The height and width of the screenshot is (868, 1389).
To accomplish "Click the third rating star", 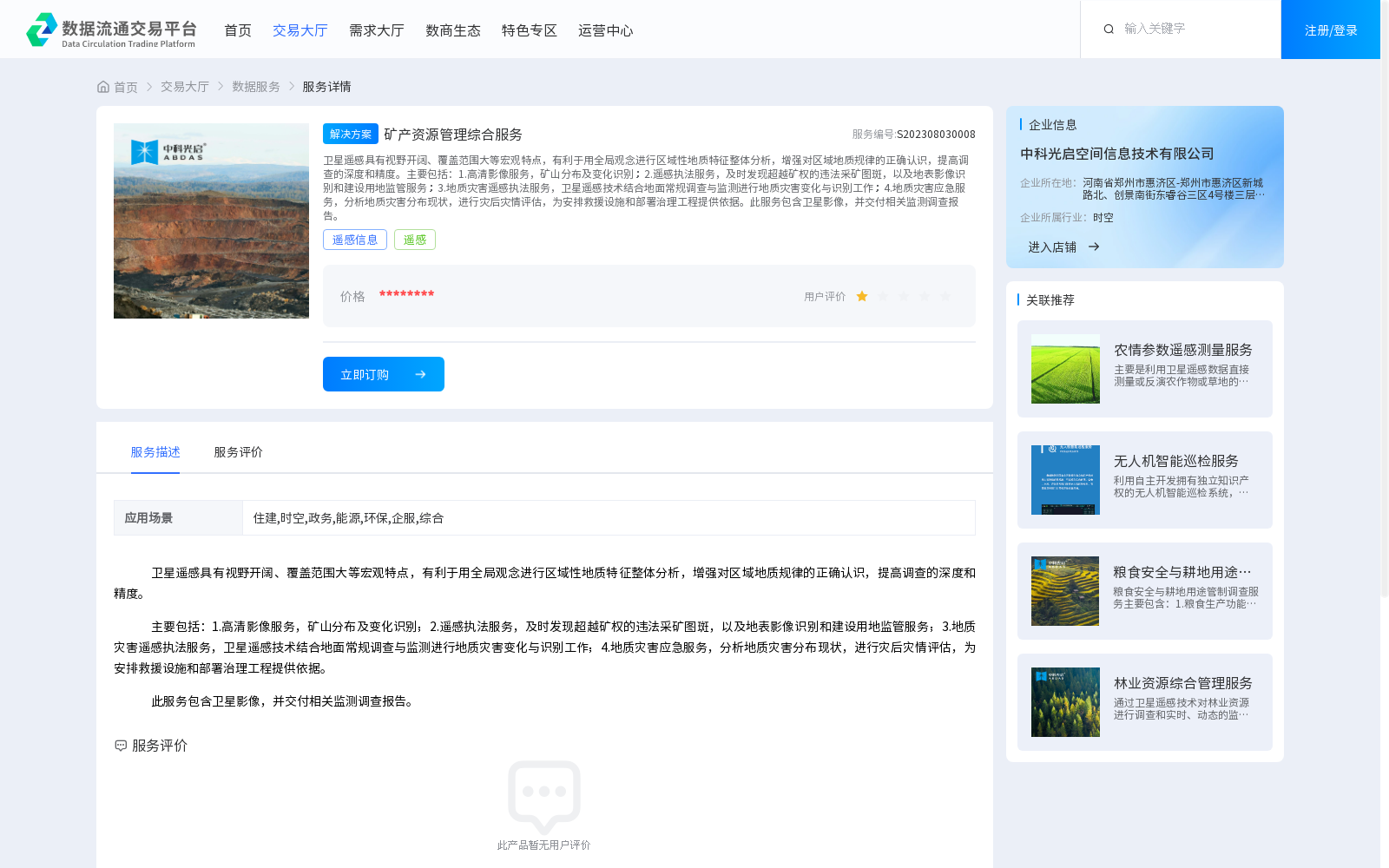I will point(904,296).
